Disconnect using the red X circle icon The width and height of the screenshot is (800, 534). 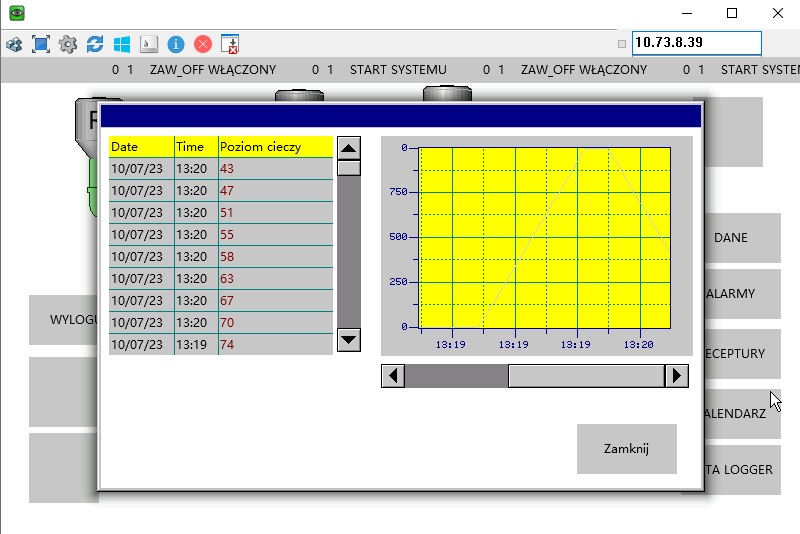coord(203,44)
